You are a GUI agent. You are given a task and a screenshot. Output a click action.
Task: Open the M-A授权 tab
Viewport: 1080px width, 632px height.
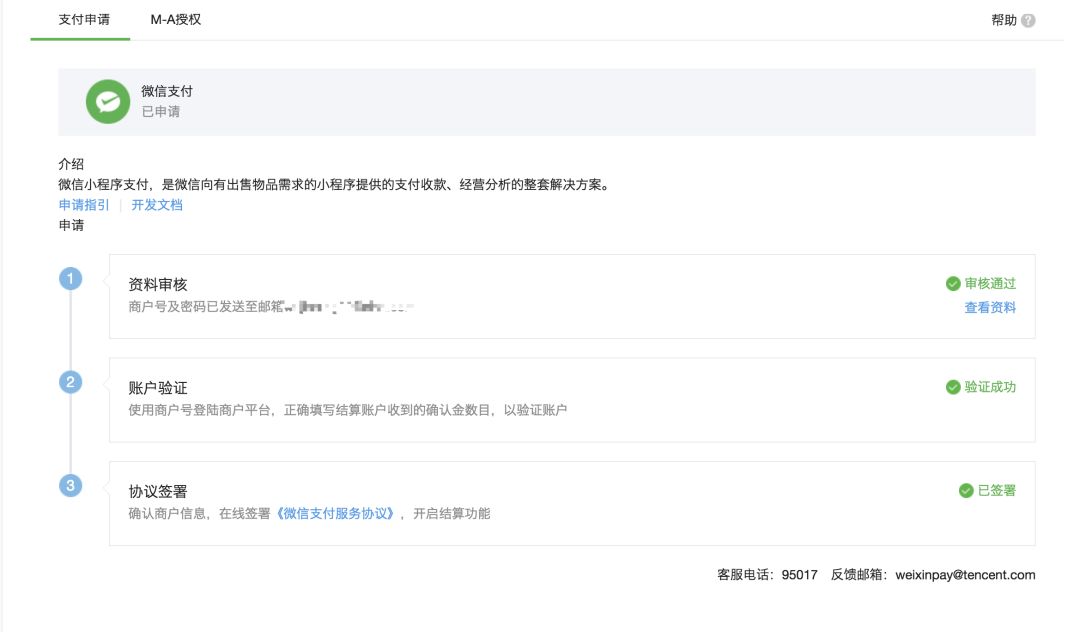(x=176, y=19)
